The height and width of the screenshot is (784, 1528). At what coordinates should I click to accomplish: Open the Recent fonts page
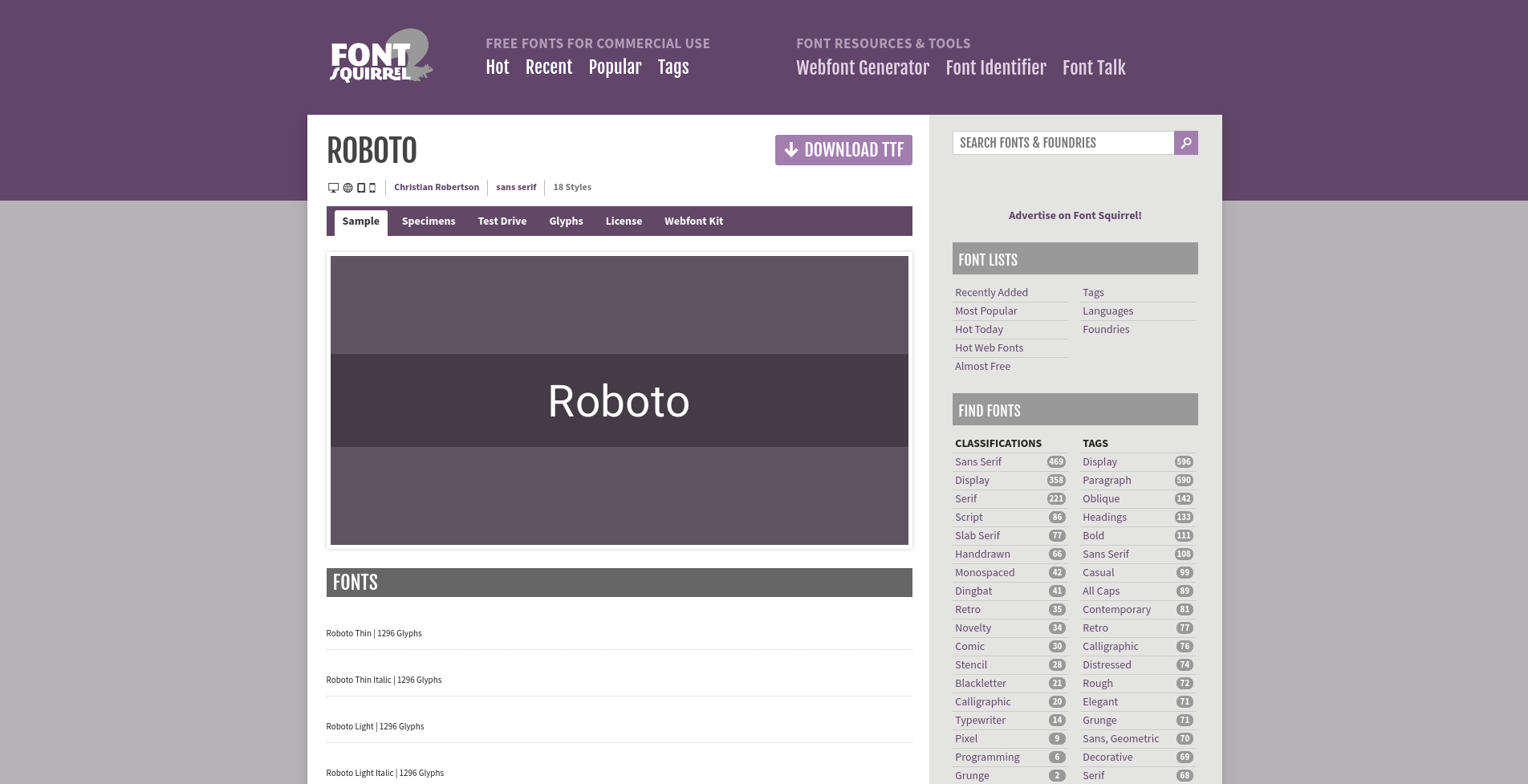click(x=549, y=67)
